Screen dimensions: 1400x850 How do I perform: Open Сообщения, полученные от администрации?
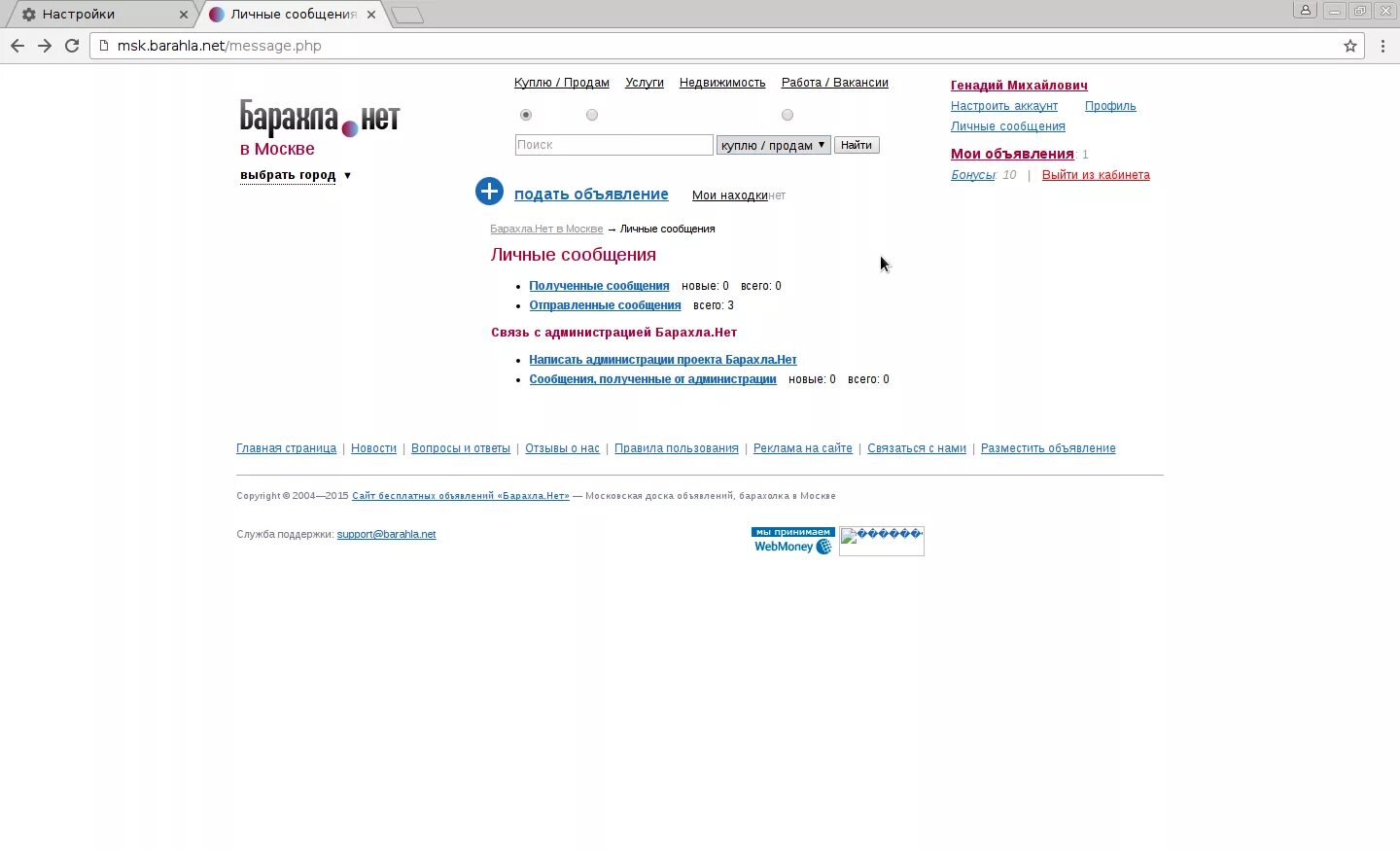click(652, 379)
